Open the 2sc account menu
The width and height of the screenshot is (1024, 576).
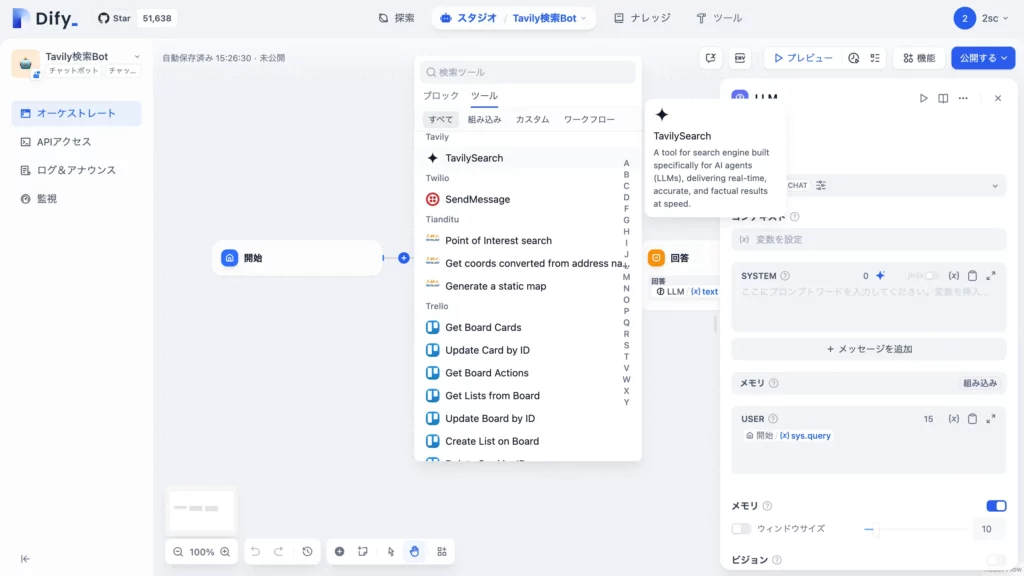(990, 17)
